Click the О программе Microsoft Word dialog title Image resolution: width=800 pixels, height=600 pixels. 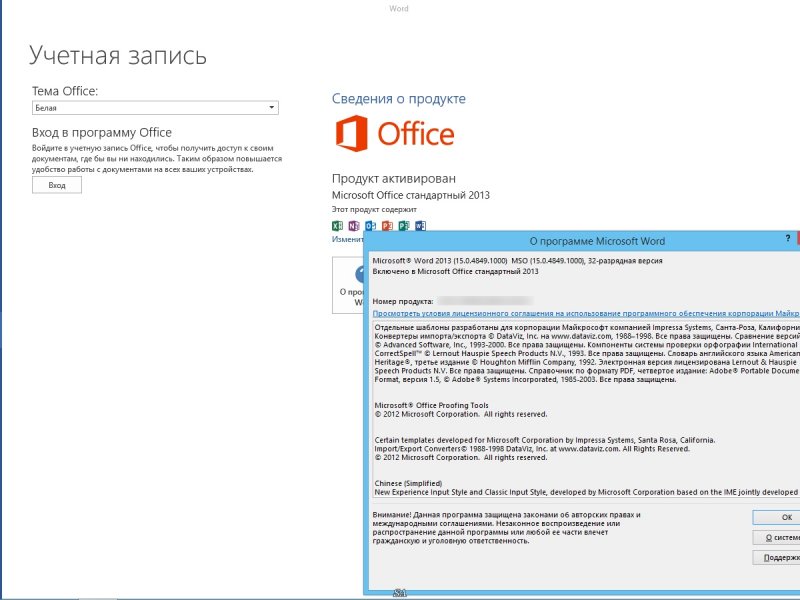(597, 241)
